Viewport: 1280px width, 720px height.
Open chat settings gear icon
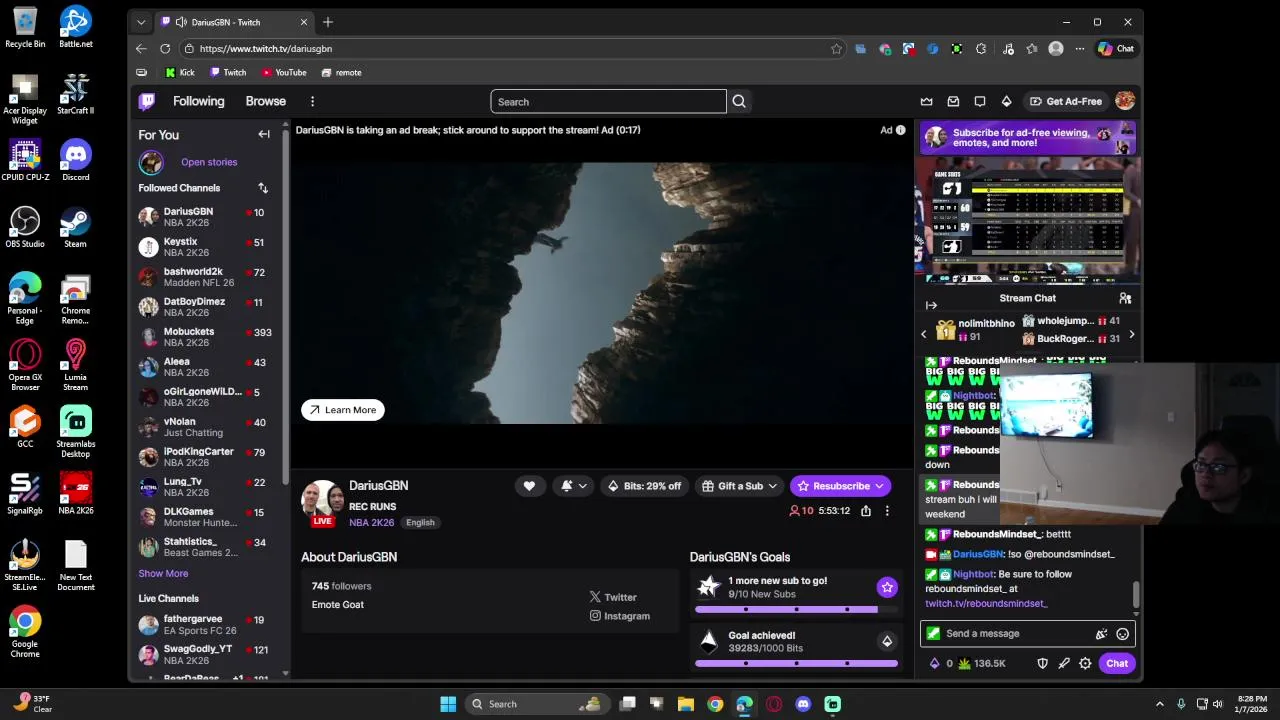click(x=1085, y=663)
